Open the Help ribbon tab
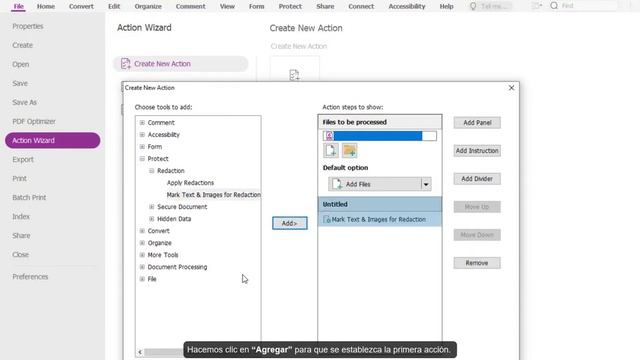The width and height of the screenshot is (640, 360). pyautogui.click(x=447, y=6)
